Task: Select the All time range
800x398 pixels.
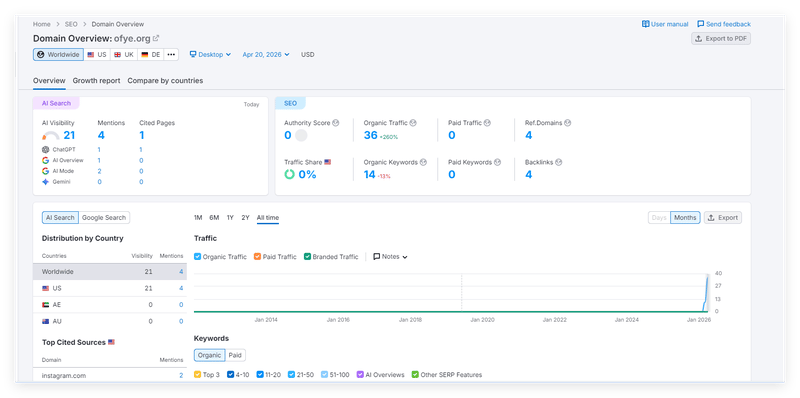Action: pos(268,218)
